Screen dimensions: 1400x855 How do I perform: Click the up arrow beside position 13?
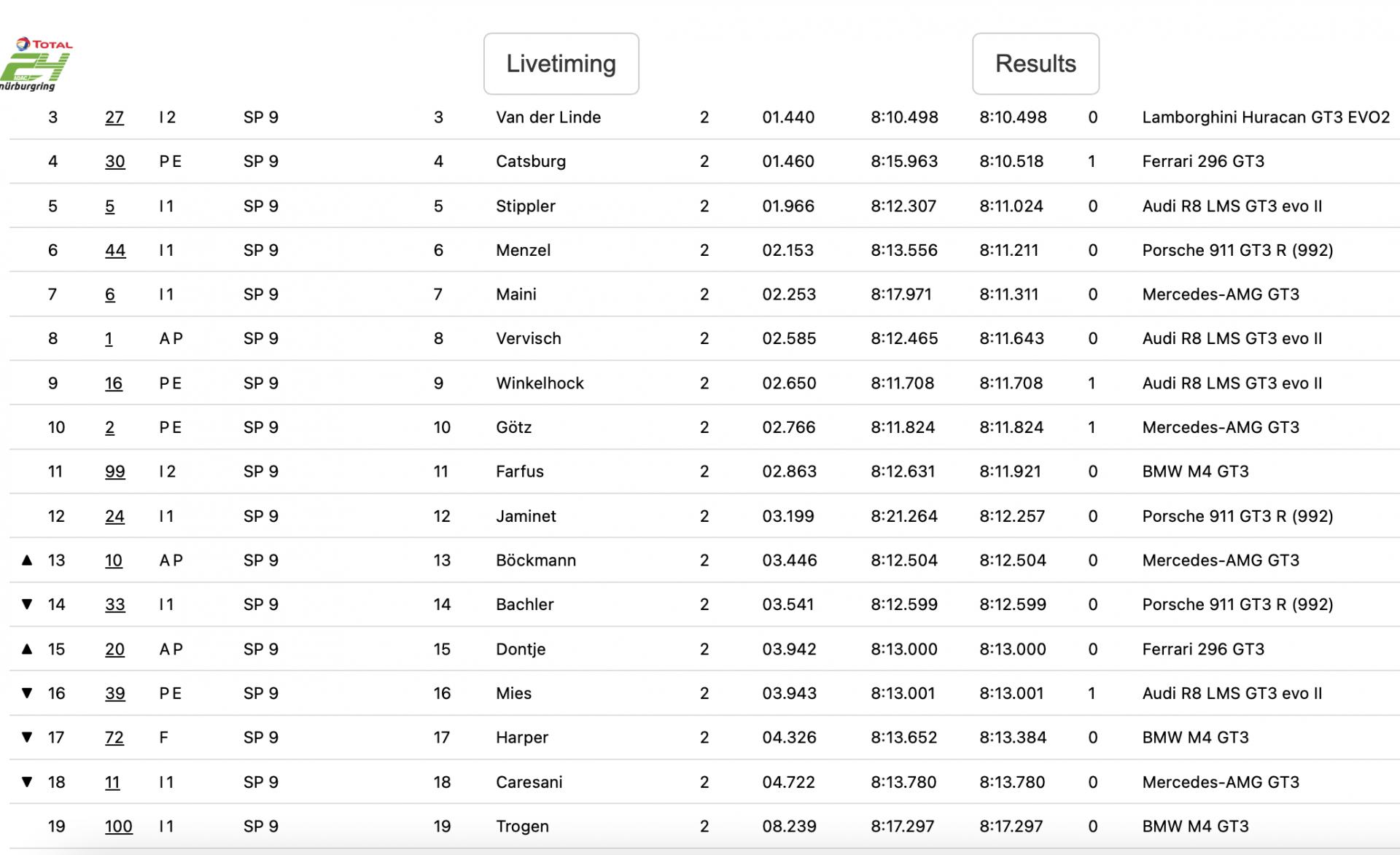[x=27, y=560]
